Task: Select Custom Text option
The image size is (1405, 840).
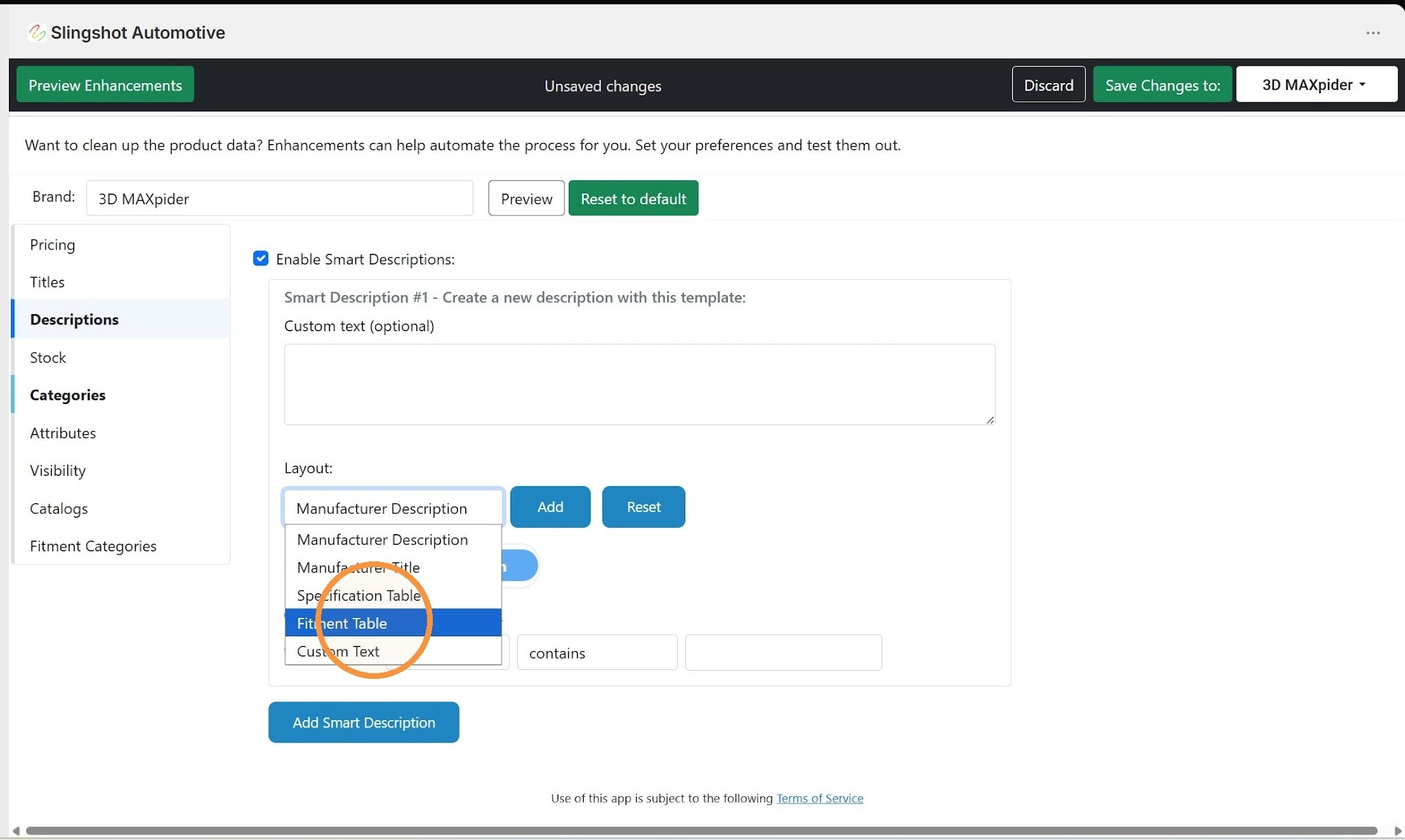Action: (393, 651)
